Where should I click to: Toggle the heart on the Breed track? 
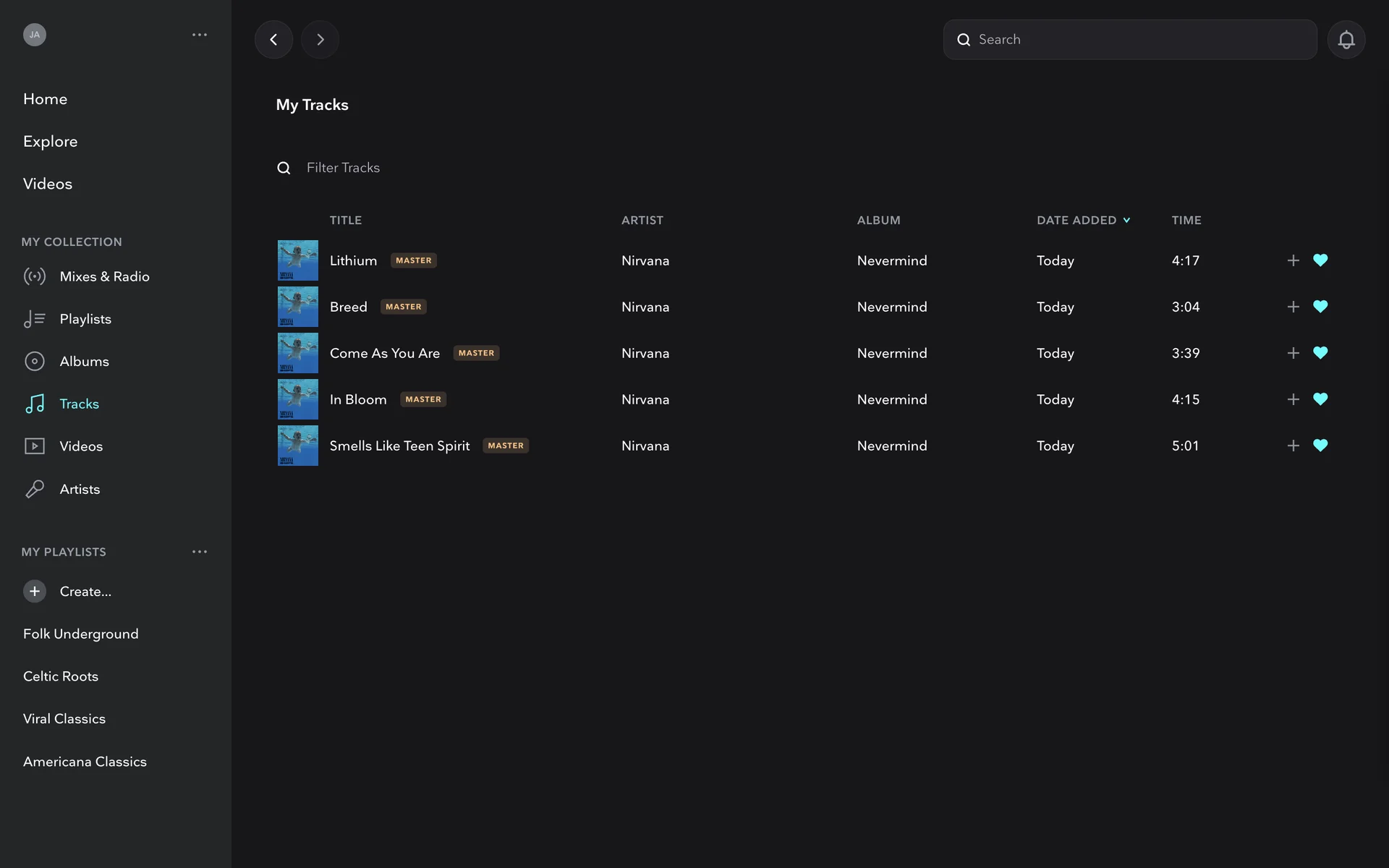(x=1320, y=307)
